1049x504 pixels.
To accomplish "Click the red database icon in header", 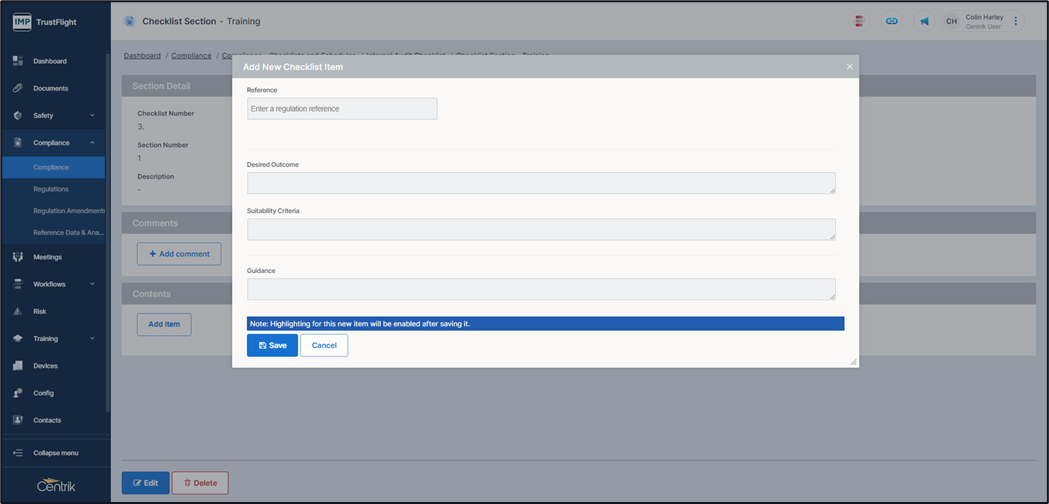I will (x=859, y=21).
